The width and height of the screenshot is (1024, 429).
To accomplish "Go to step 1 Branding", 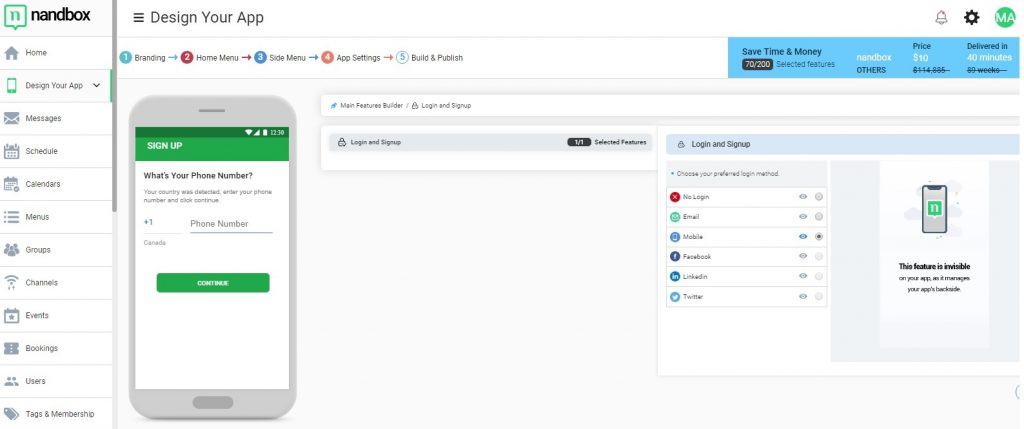I will [x=142, y=57].
